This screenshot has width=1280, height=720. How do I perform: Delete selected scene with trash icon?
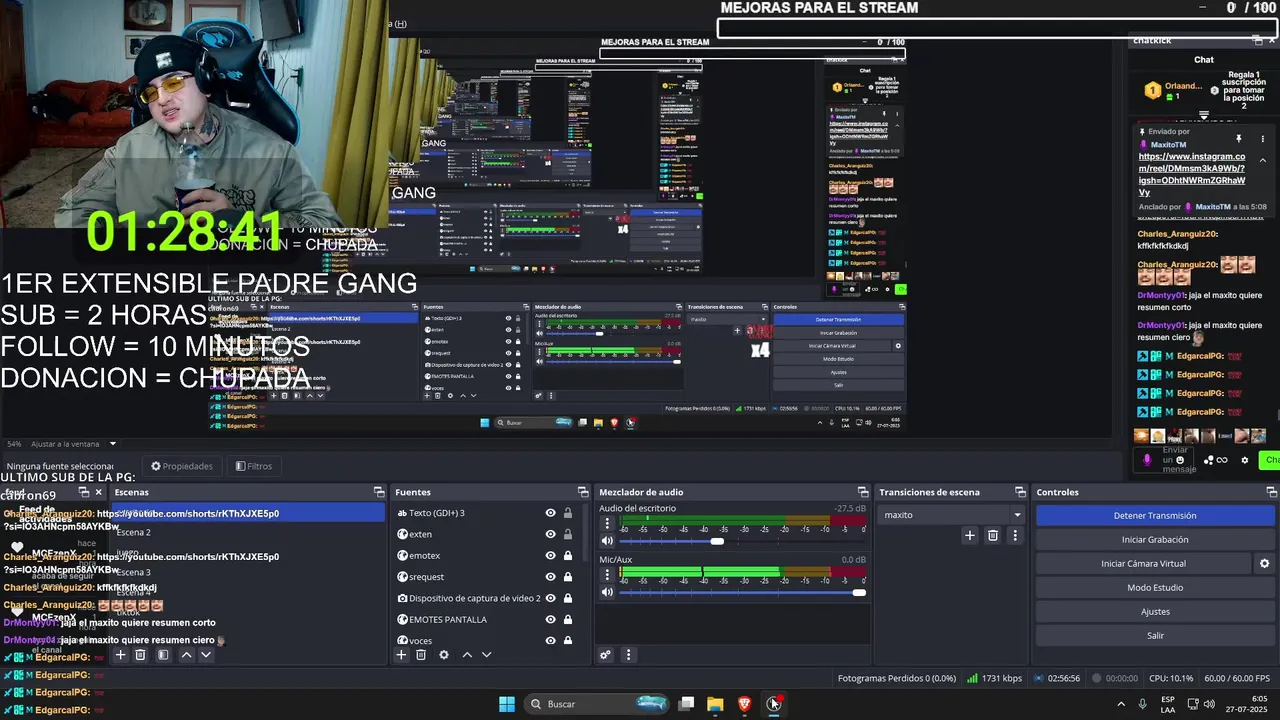coord(140,655)
